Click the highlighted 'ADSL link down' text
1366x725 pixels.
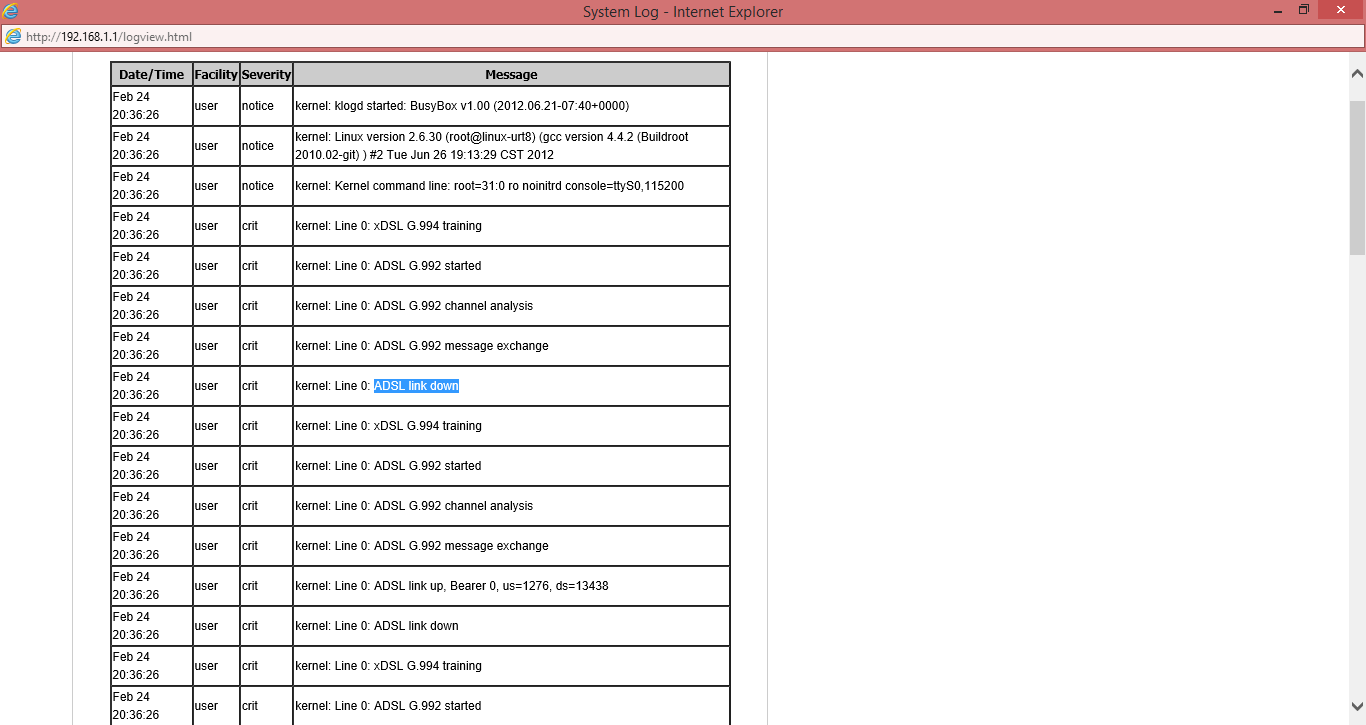416,386
